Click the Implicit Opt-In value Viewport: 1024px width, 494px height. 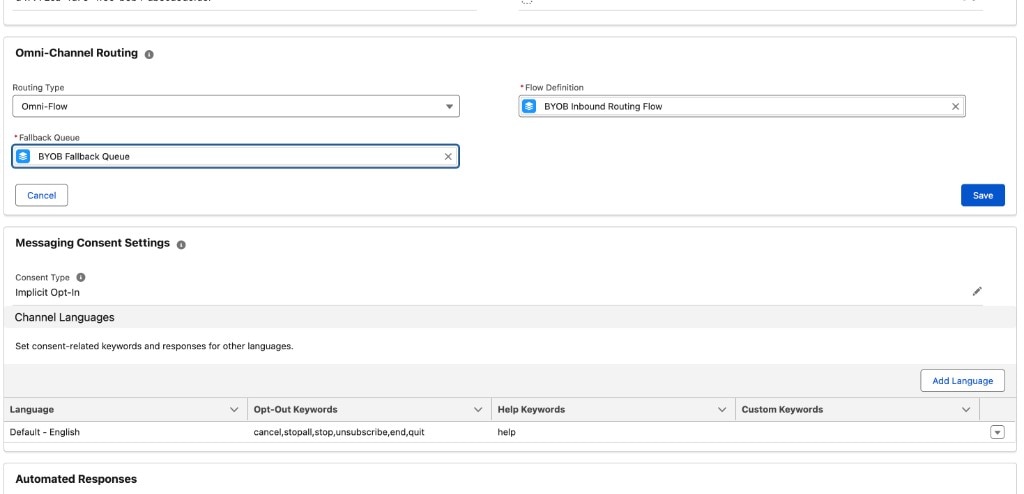point(48,293)
